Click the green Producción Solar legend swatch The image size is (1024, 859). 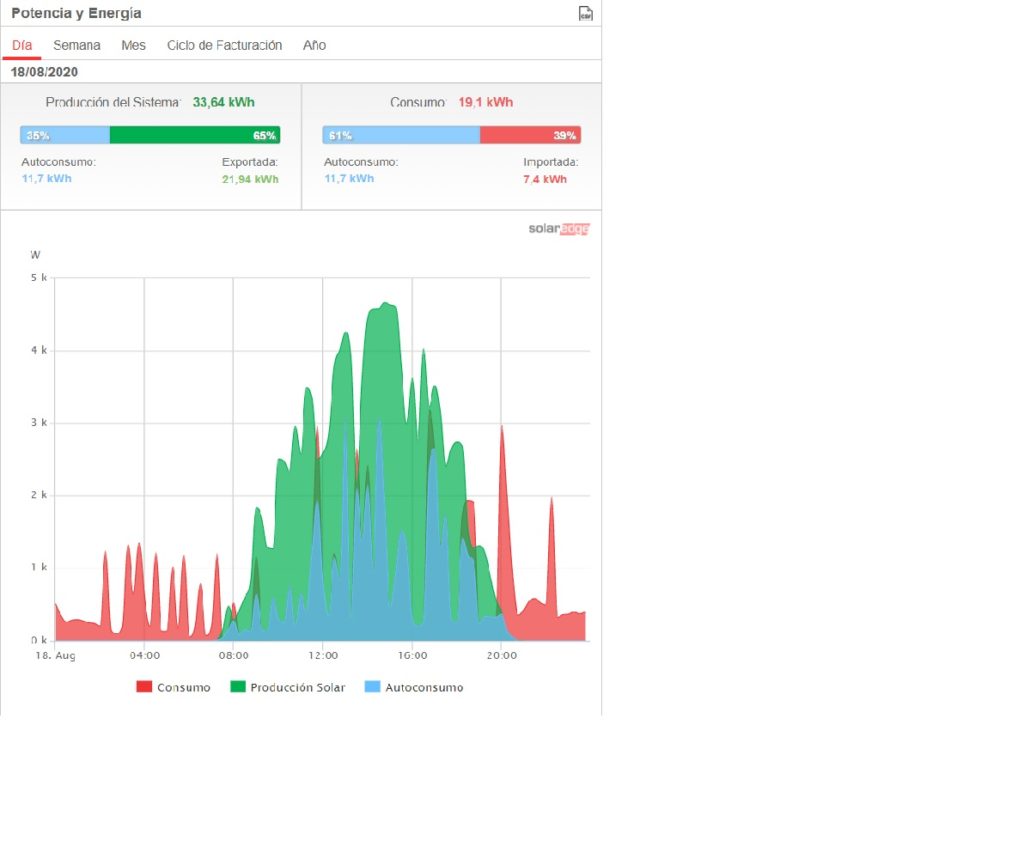click(238, 688)
